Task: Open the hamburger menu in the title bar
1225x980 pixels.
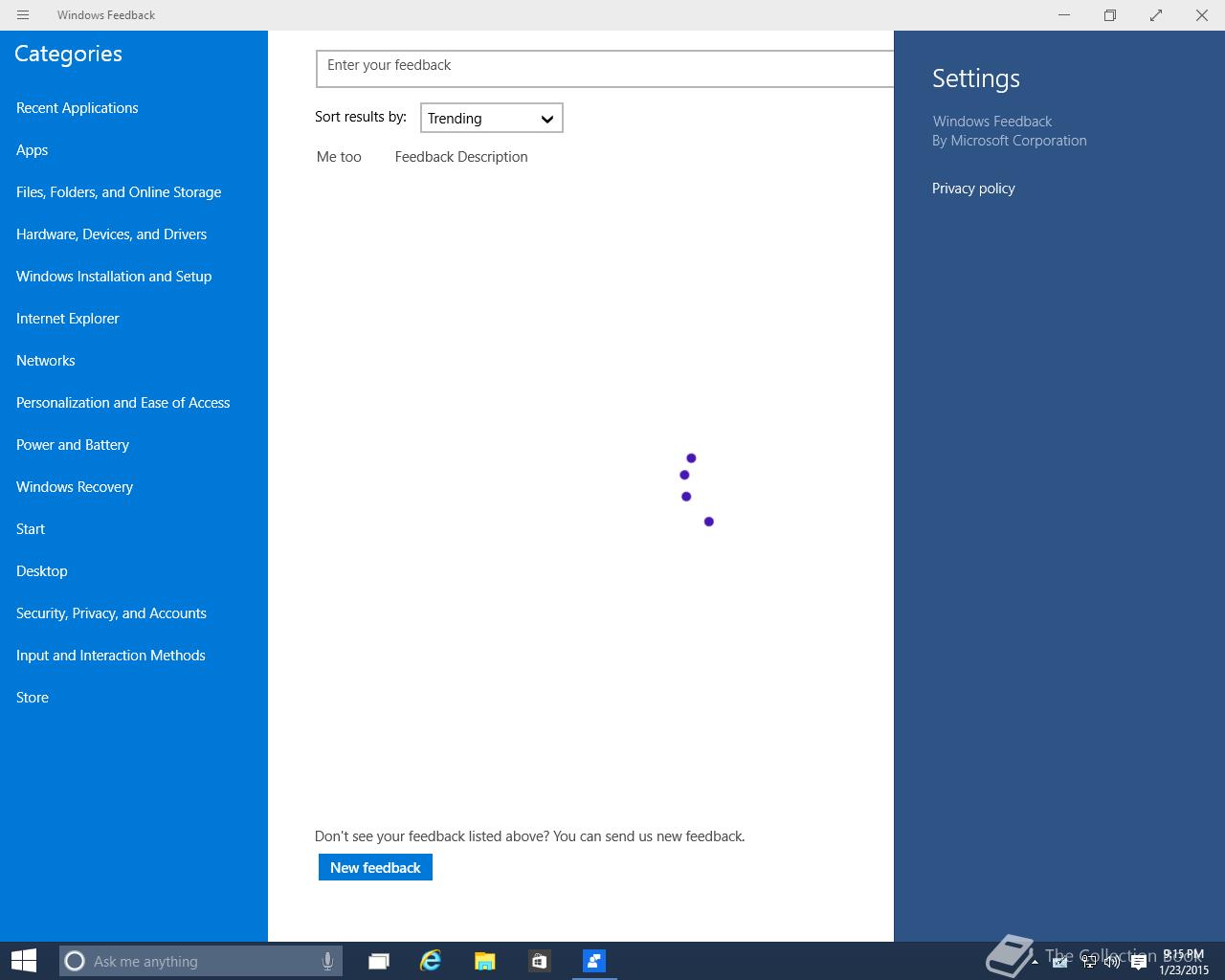Action: click(x=23, y=14)
